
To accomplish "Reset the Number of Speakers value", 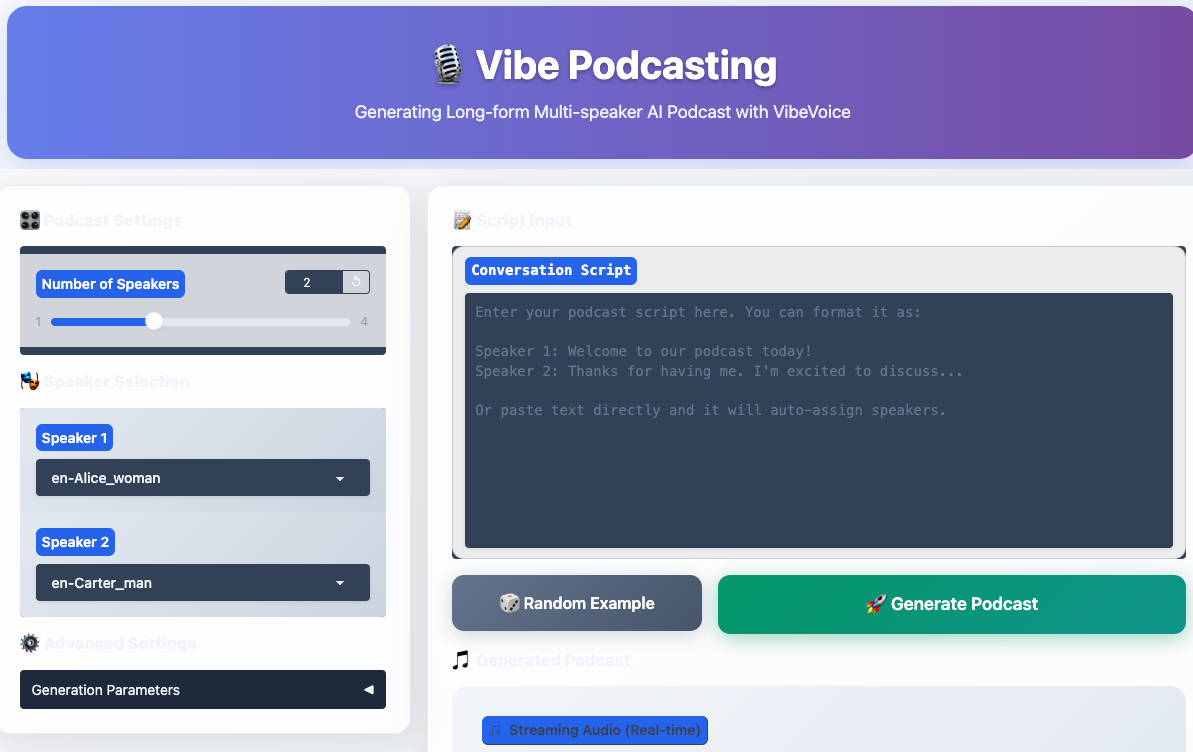I will [356, 282].
